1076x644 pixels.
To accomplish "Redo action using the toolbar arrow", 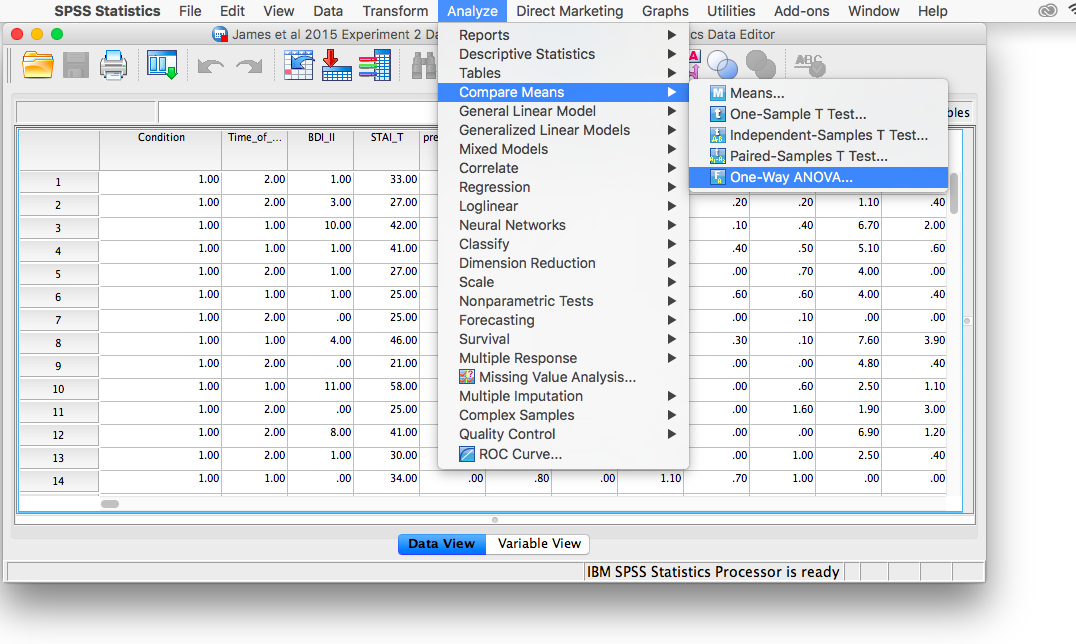I will pyautogui.click(x=249, y=66).
